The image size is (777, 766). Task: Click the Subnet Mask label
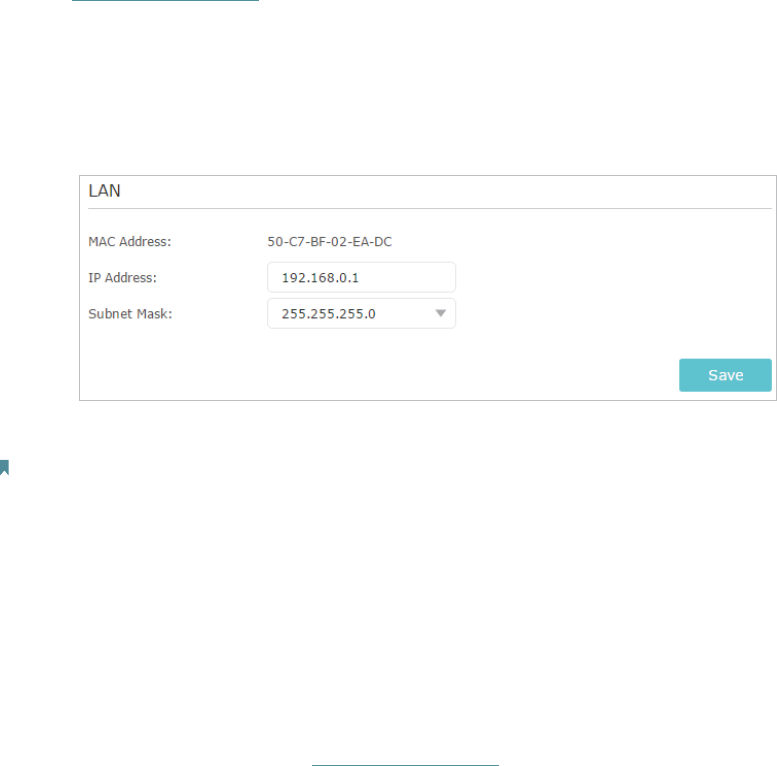130,314
